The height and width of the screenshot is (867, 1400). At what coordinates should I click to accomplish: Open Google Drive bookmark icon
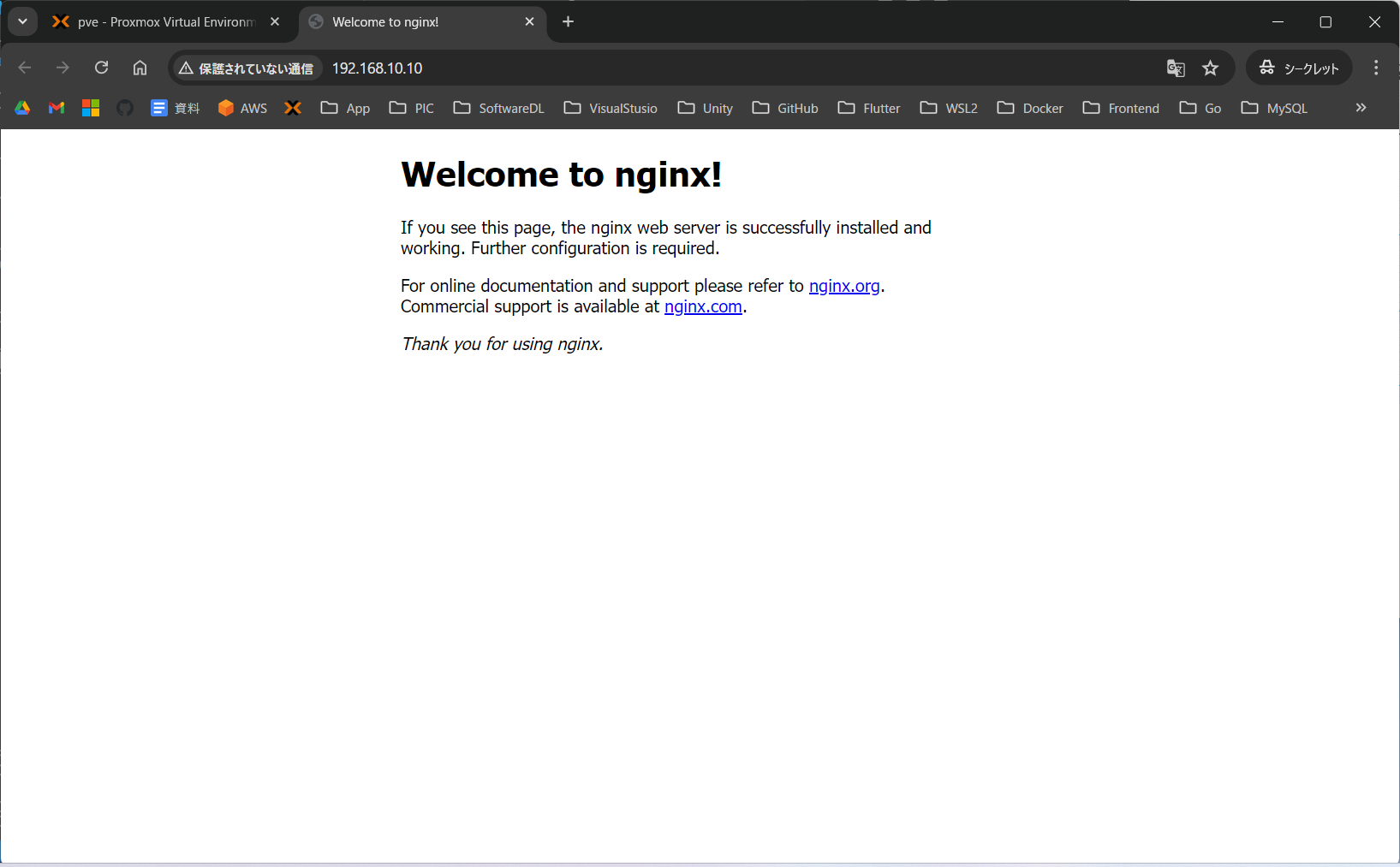pos(22,108)
